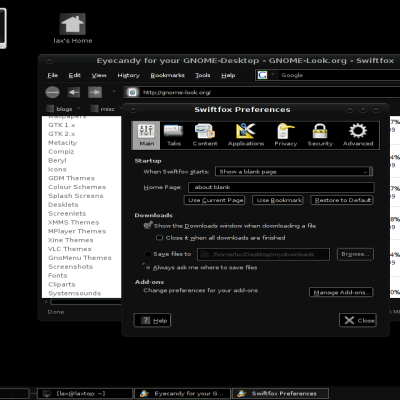This screenshot has height=400, width=400.
Task: Toggle Show the Downloads window checkbox
Action: pyautogui.click(x=148, y=226)
